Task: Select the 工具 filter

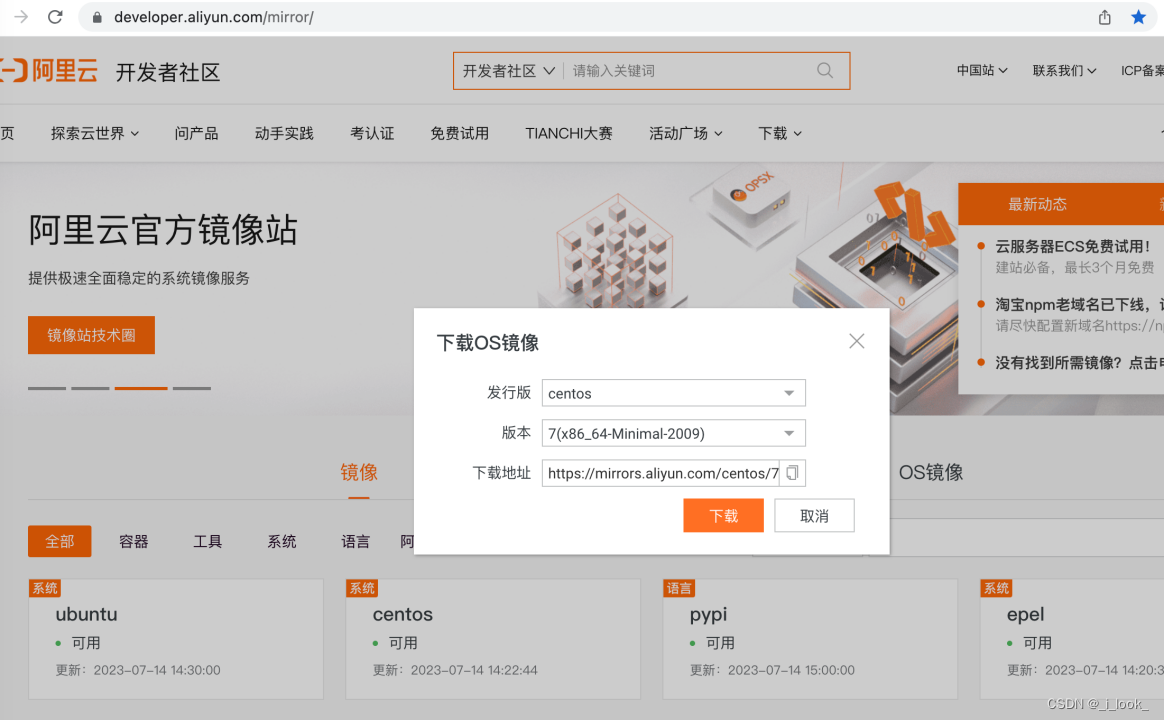Action: [x=208, y=541]
